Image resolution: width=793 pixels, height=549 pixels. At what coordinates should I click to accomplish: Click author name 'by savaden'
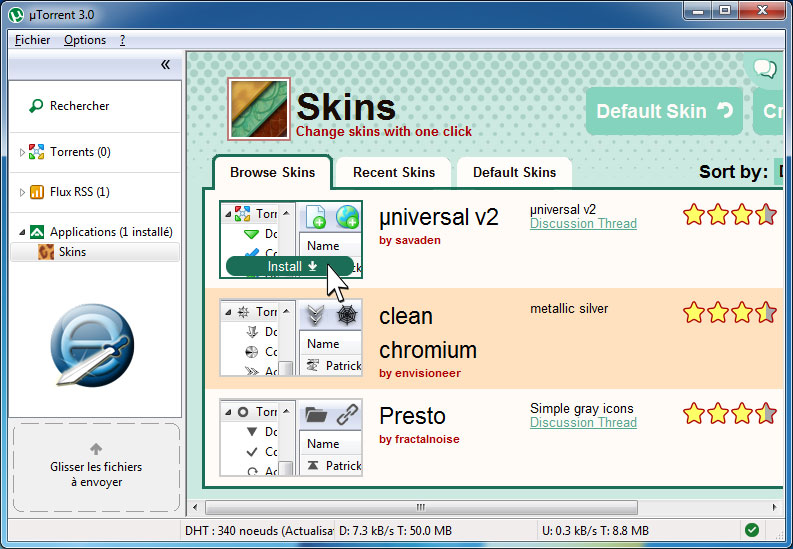[x=410, y=240]
